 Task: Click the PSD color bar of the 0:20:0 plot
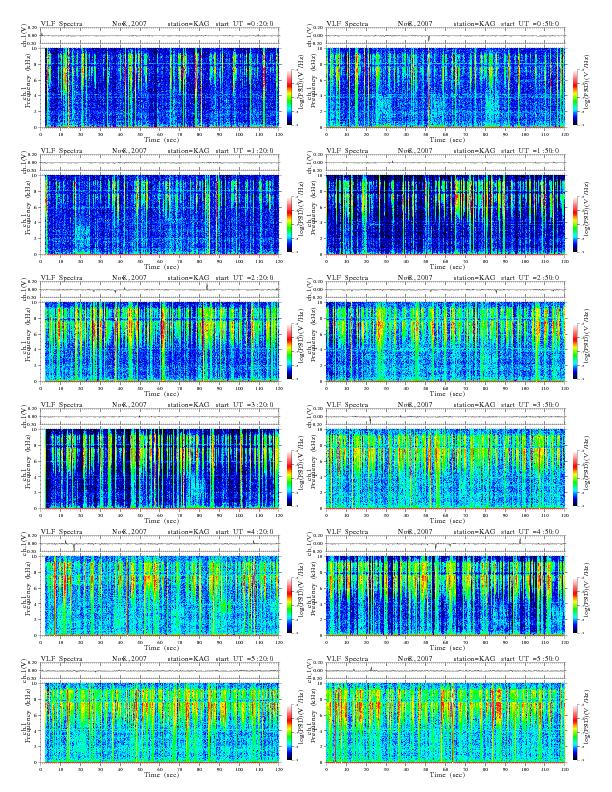click(289, 97)
